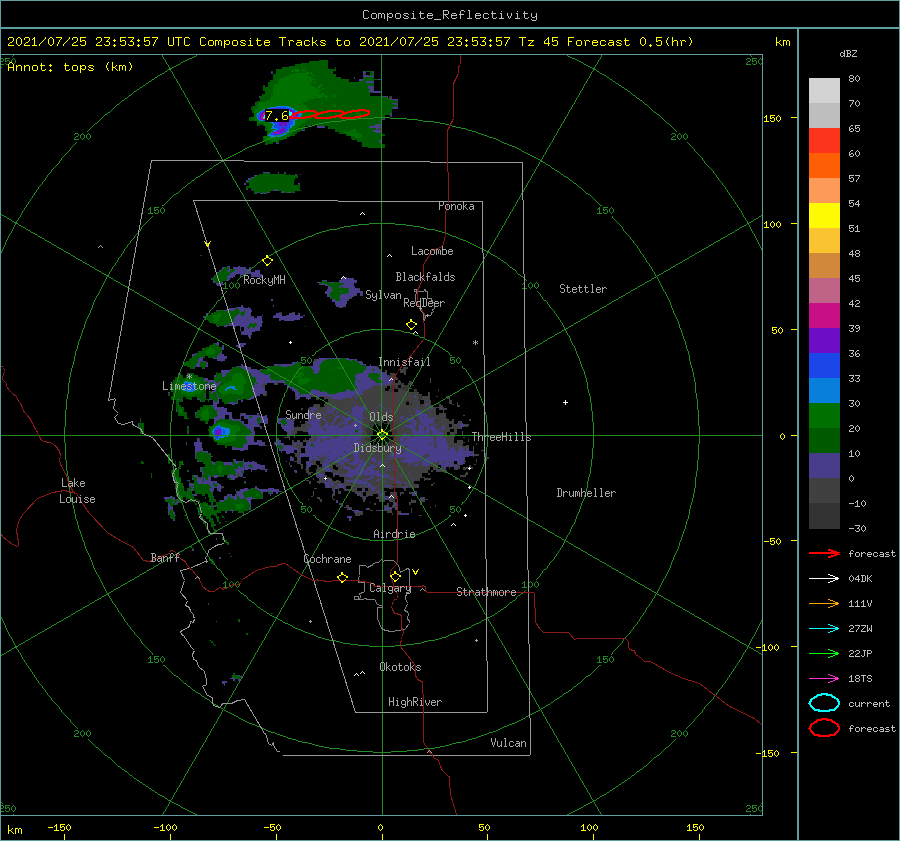The image size is (900, 841).
Task: Click the Lake Louise label
Action: pyautogui.click(x=77, y=491)
